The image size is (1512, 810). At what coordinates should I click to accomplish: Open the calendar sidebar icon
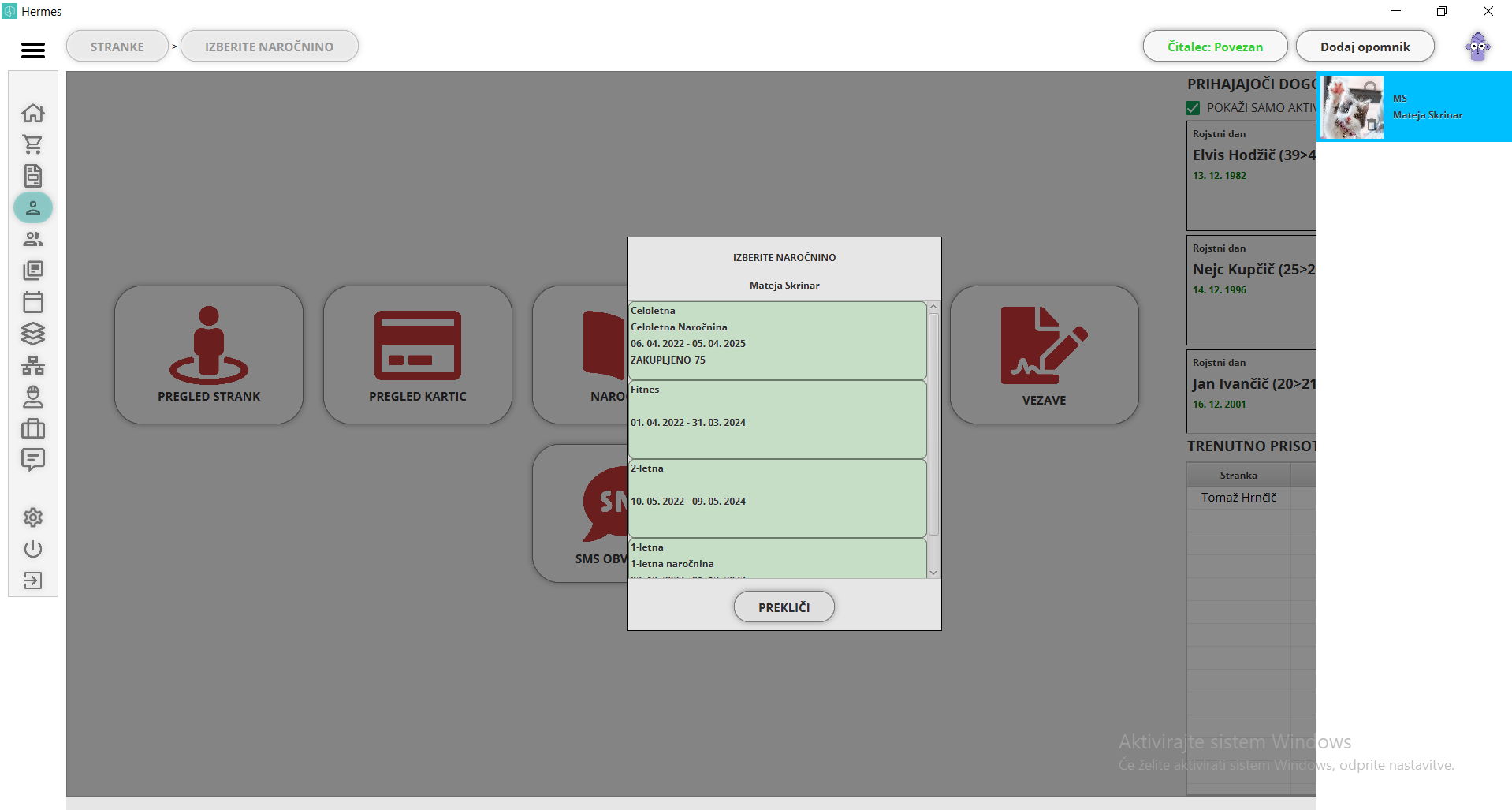click(33, 302)
